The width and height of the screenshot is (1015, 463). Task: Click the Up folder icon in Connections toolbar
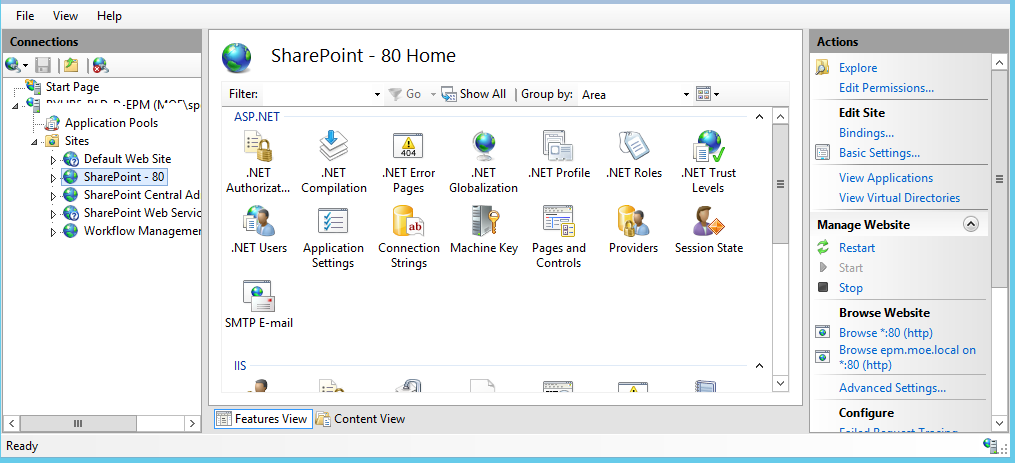(71, 65)
